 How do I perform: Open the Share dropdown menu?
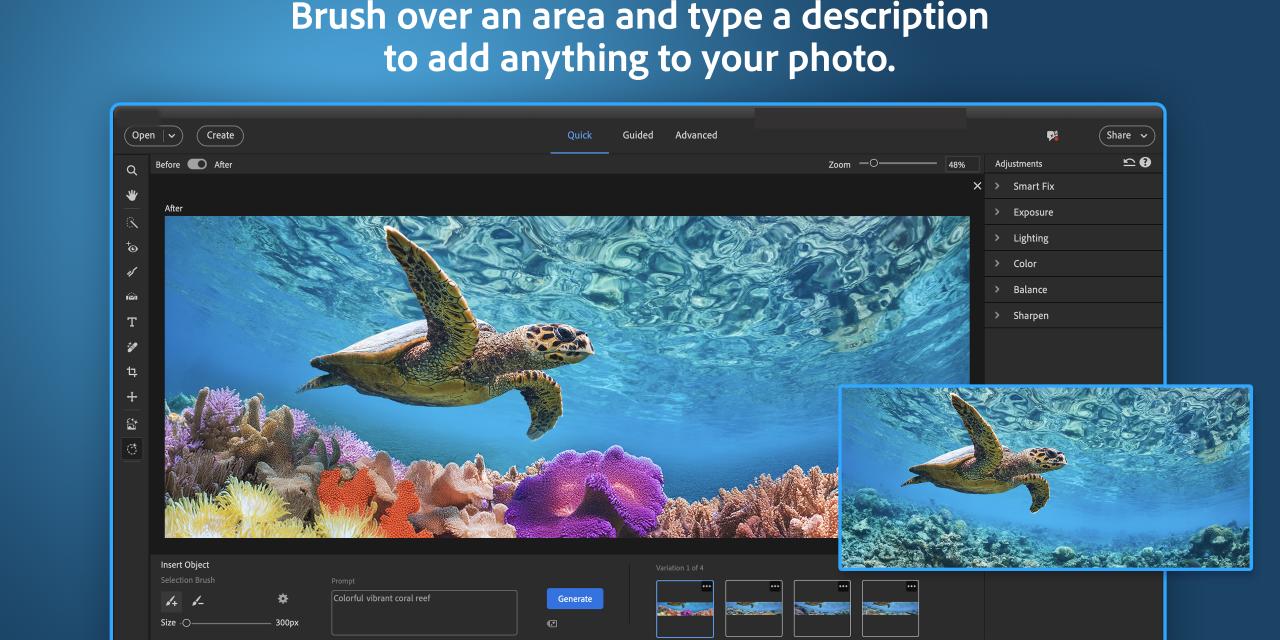pyautogui.click(x=1126, y=135)
